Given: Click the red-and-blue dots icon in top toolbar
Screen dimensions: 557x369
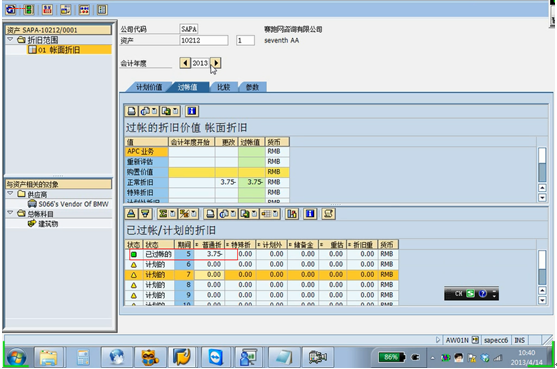Looking at the screenshot, I should click(x=84, y=10).
